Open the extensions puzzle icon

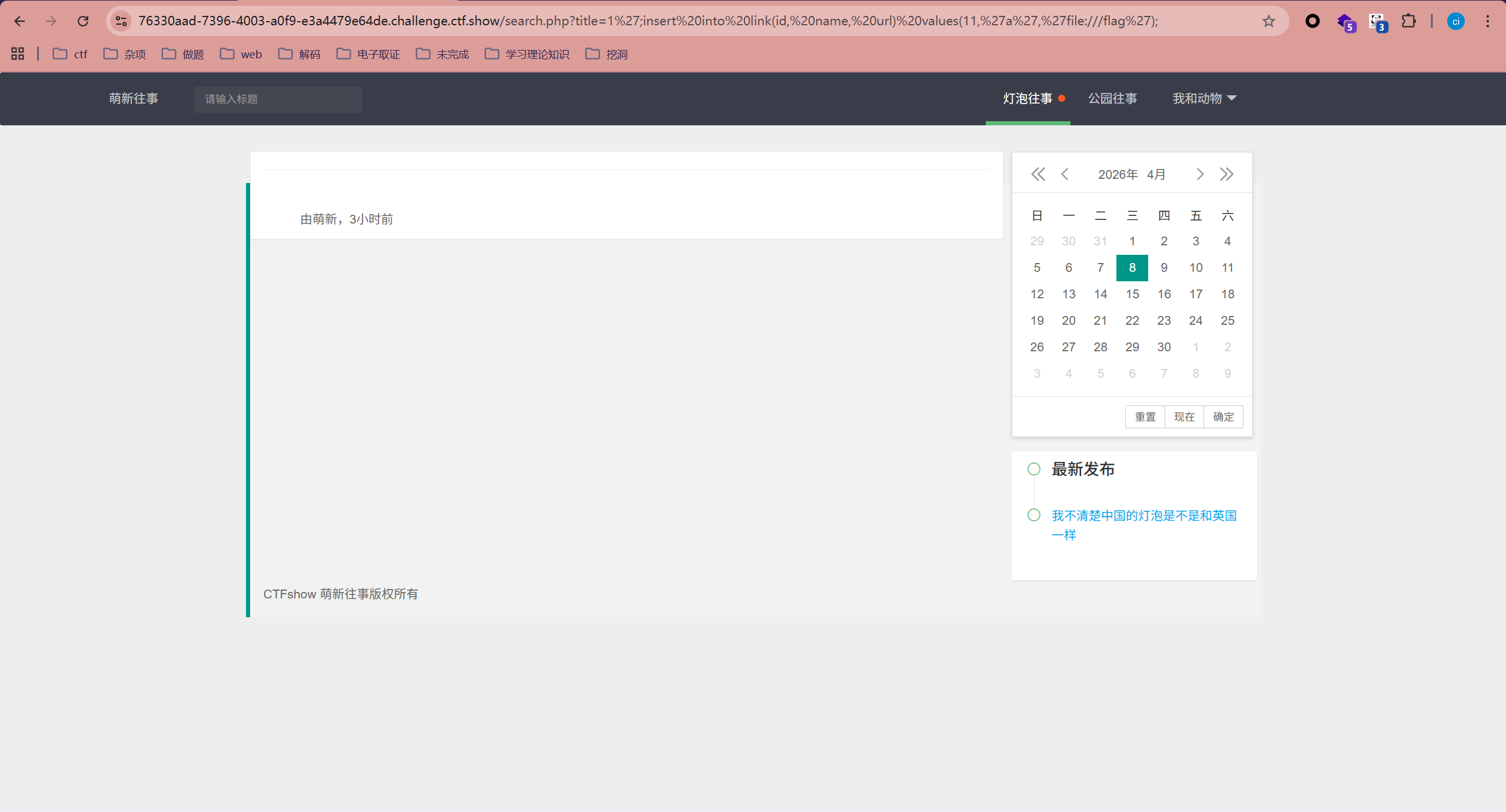[1408, 21]
